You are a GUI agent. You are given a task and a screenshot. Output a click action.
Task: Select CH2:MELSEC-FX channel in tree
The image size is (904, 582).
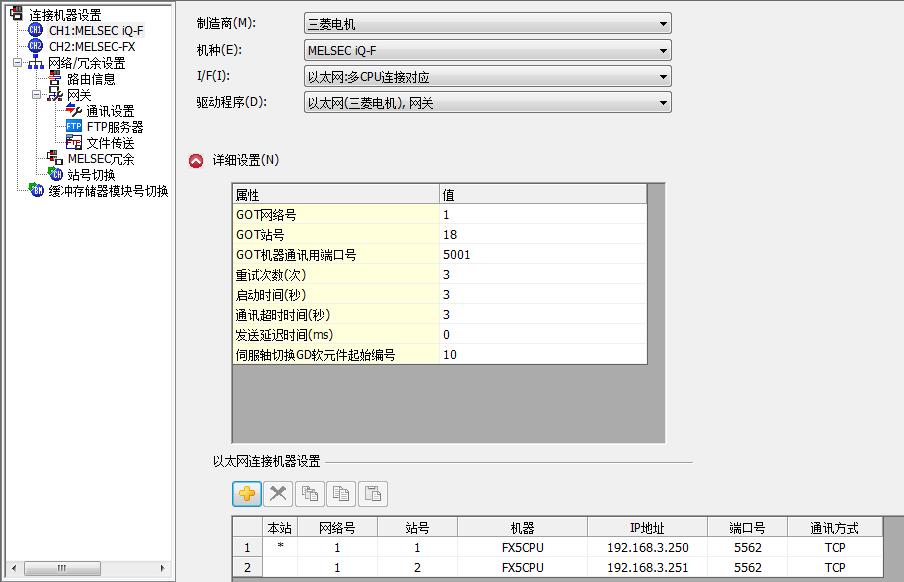point(91,46)
